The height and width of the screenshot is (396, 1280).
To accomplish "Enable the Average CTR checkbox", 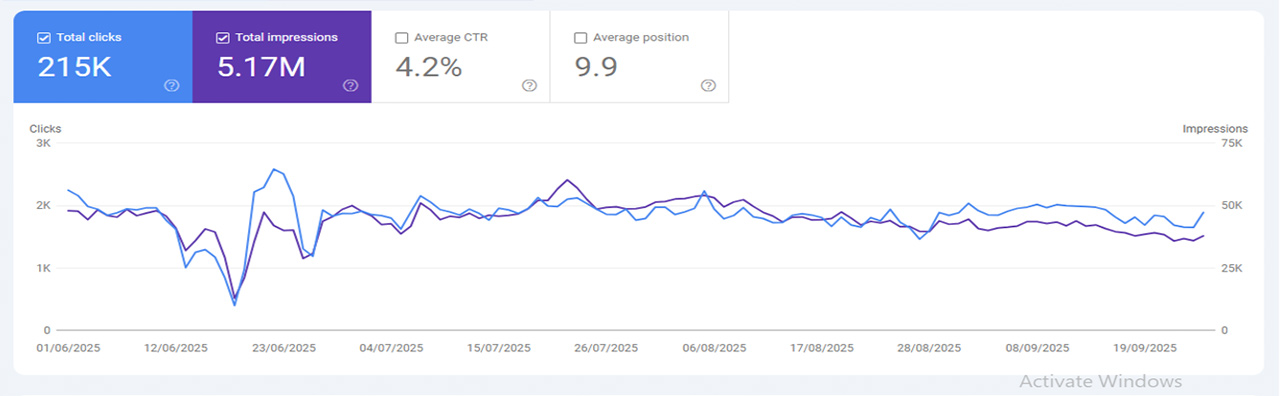I will [401, 38].
